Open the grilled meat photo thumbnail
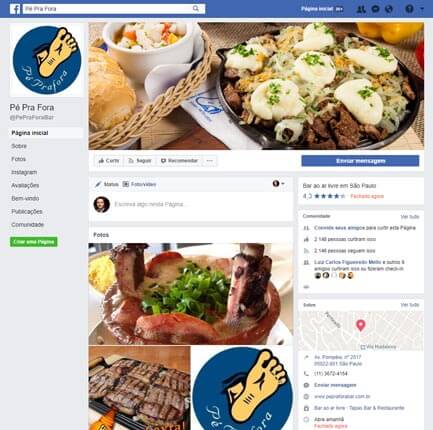 coord(139,388)
